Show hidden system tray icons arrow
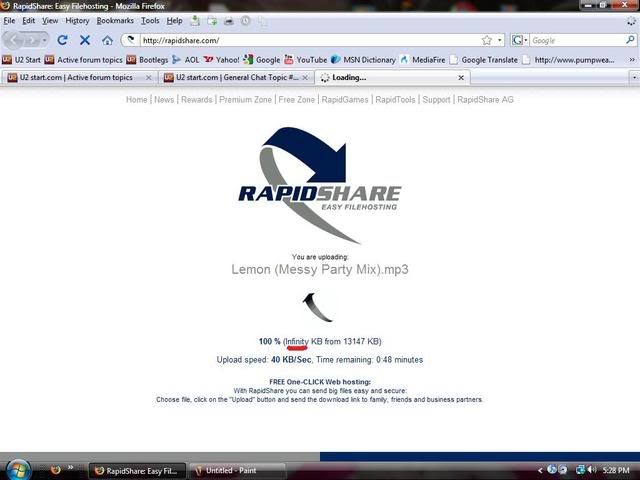Viewport: 640px width, 480px height. tap(540, 471)
